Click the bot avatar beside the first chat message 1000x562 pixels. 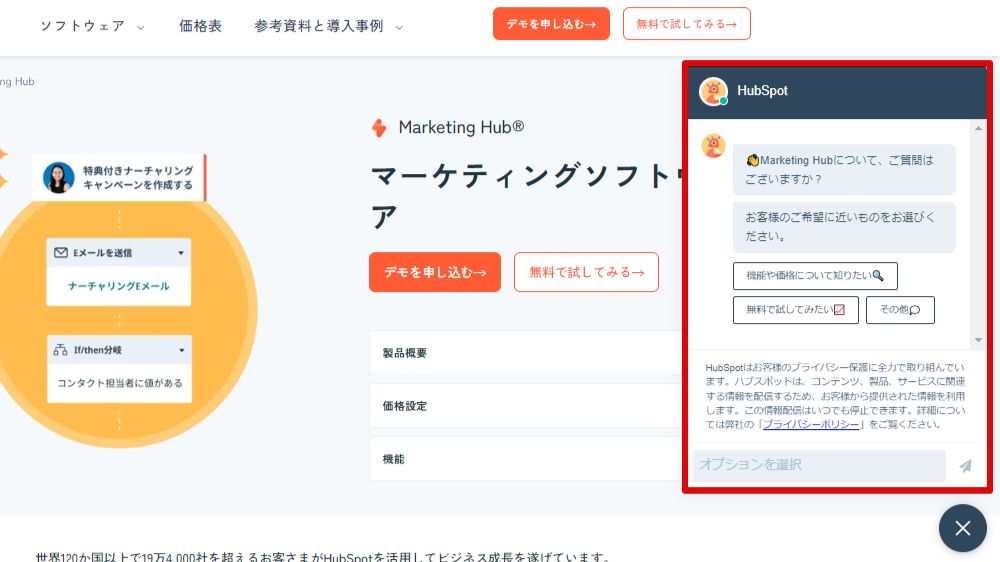click(x=714, y=145)
